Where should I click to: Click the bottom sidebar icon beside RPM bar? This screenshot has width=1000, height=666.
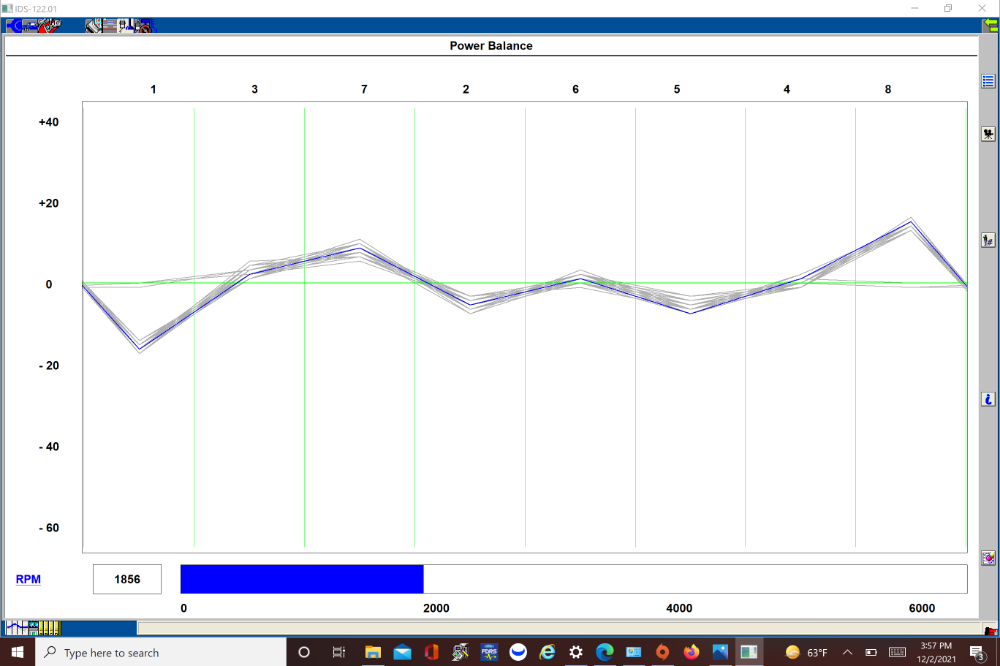pos(988,558)
